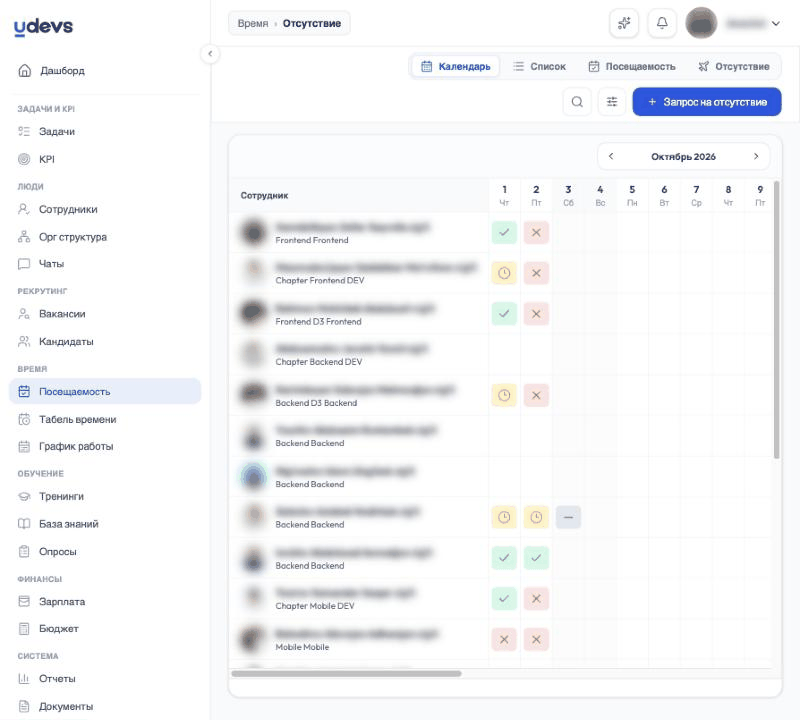The image size is (800, 720).
Task: Click the search magnifier icon
Action: click(577, 102)
